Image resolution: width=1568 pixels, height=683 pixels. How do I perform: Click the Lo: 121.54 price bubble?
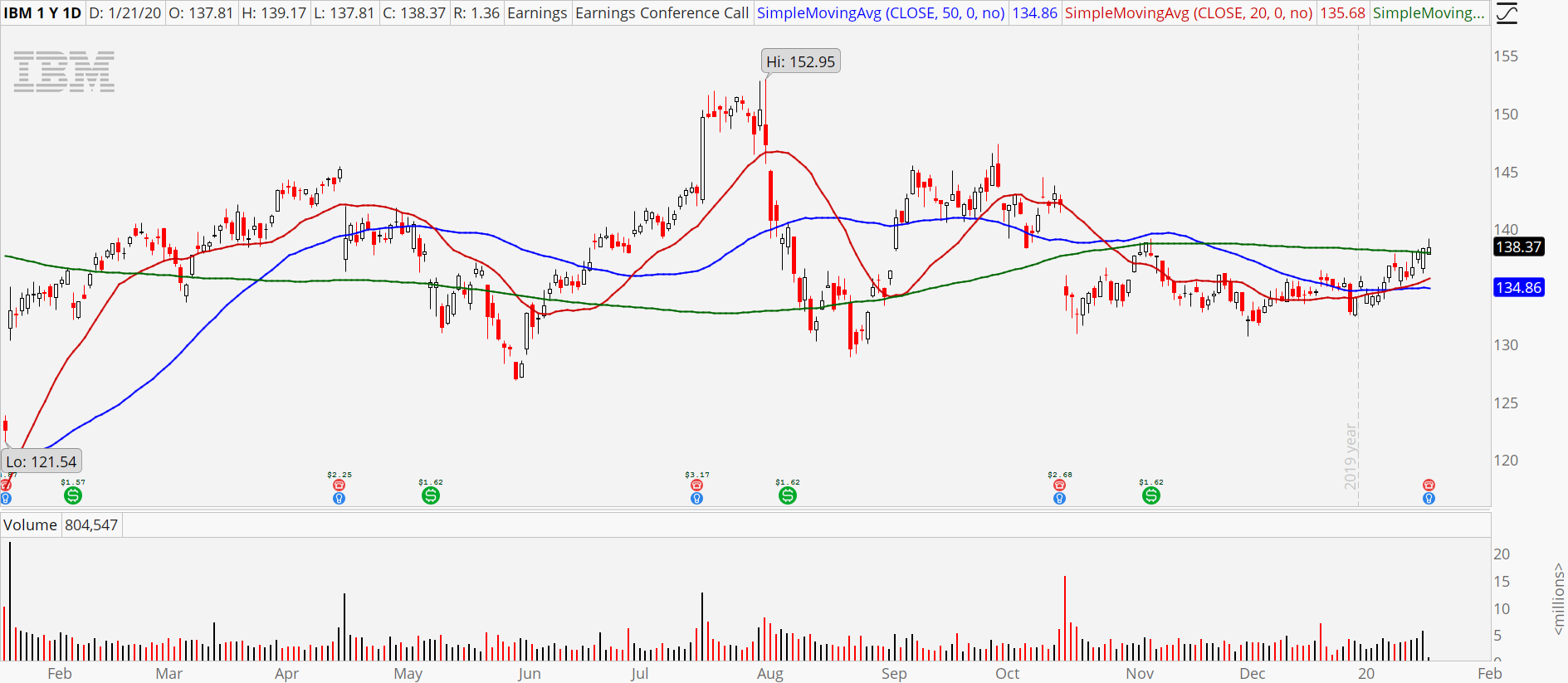42,461
